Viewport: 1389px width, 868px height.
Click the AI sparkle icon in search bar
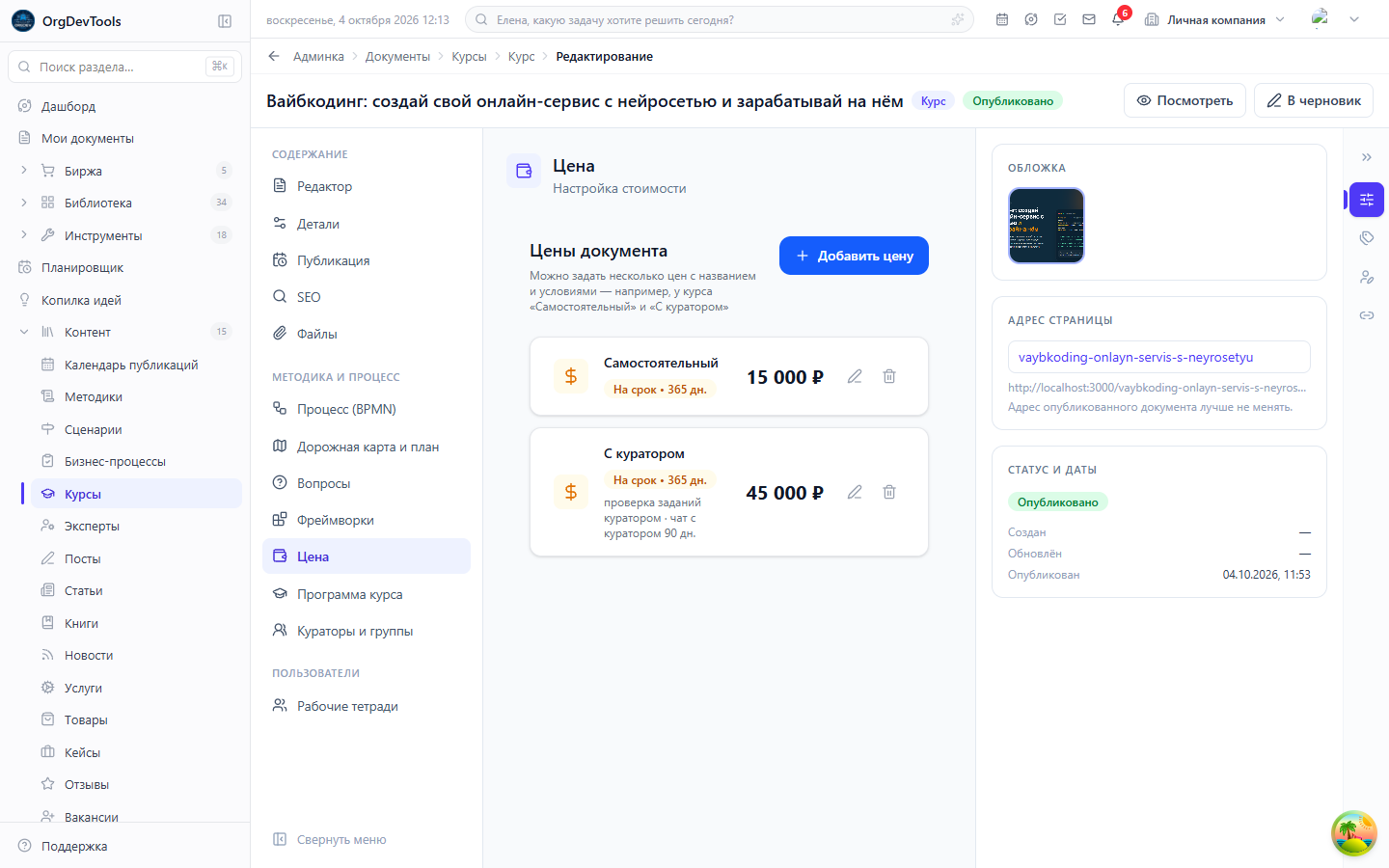tap(957, 19)
